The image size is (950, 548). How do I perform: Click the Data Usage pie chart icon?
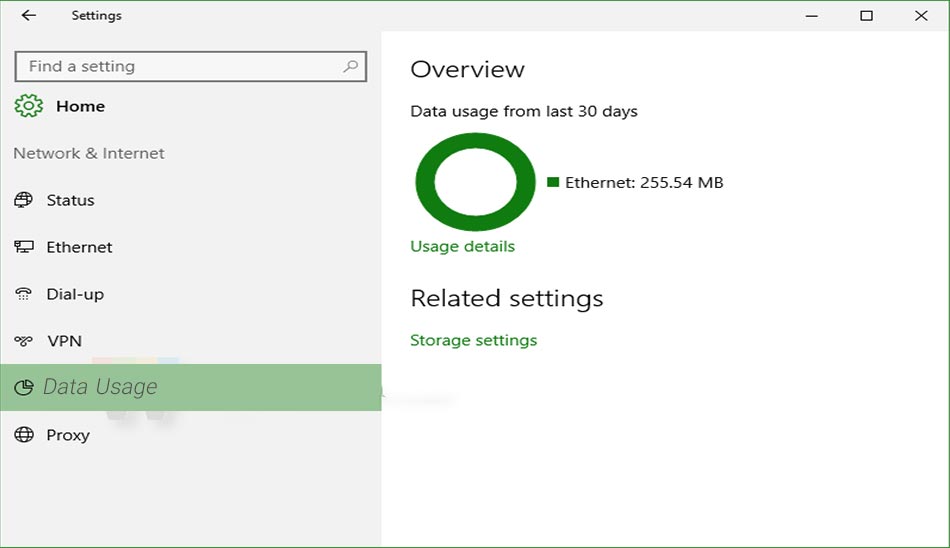[x=24, y=387]
